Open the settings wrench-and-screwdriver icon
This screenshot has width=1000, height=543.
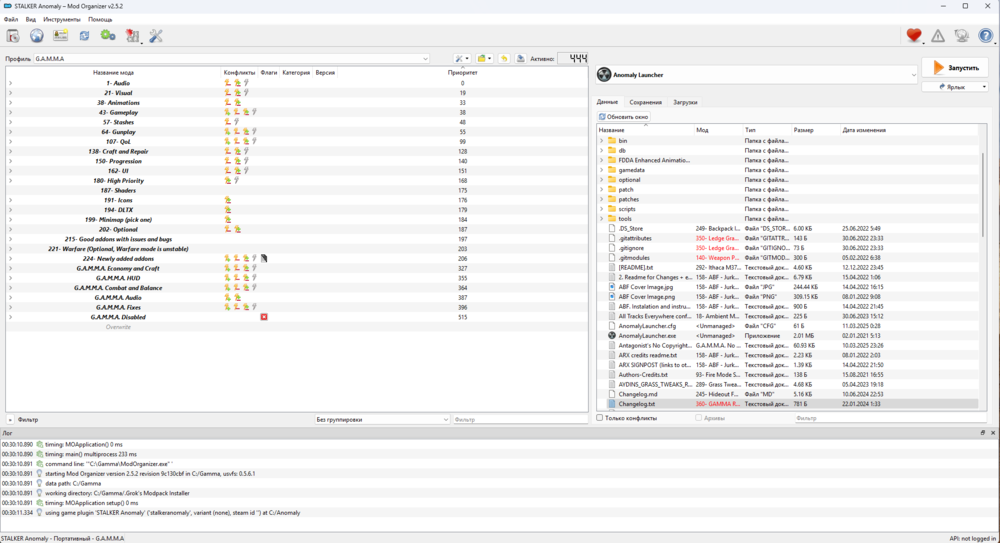point(155,36)
